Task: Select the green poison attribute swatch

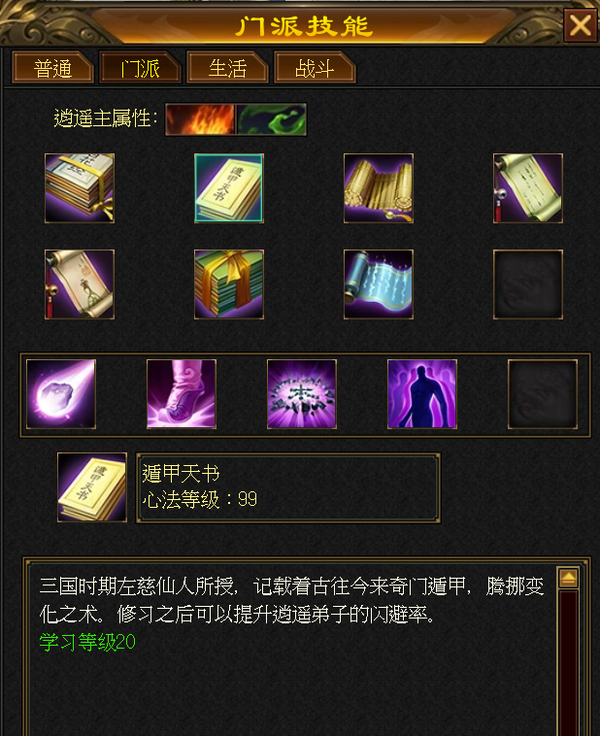Action: (271, 119)
